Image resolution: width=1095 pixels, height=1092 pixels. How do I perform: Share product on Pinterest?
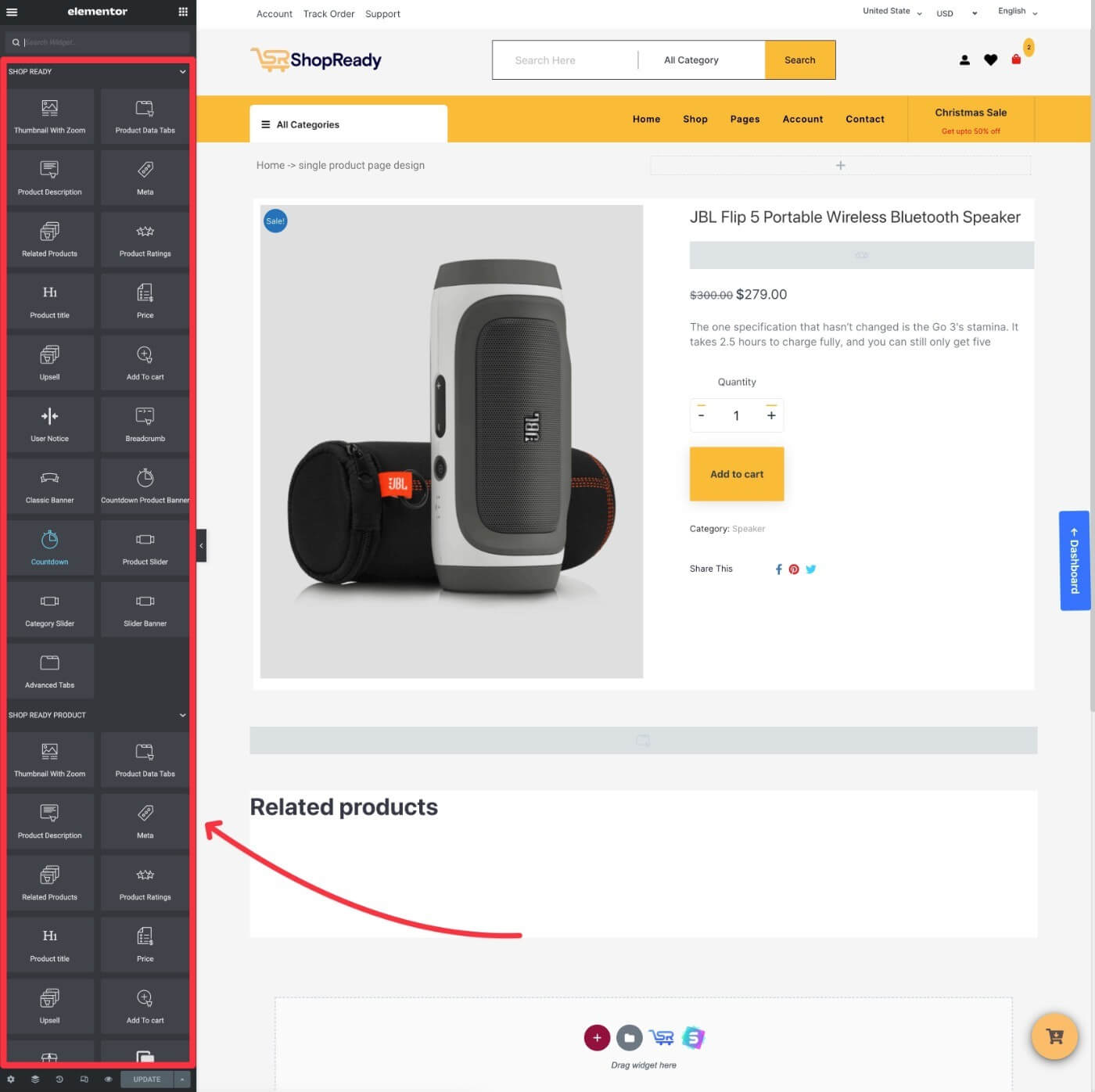point(794,569)
